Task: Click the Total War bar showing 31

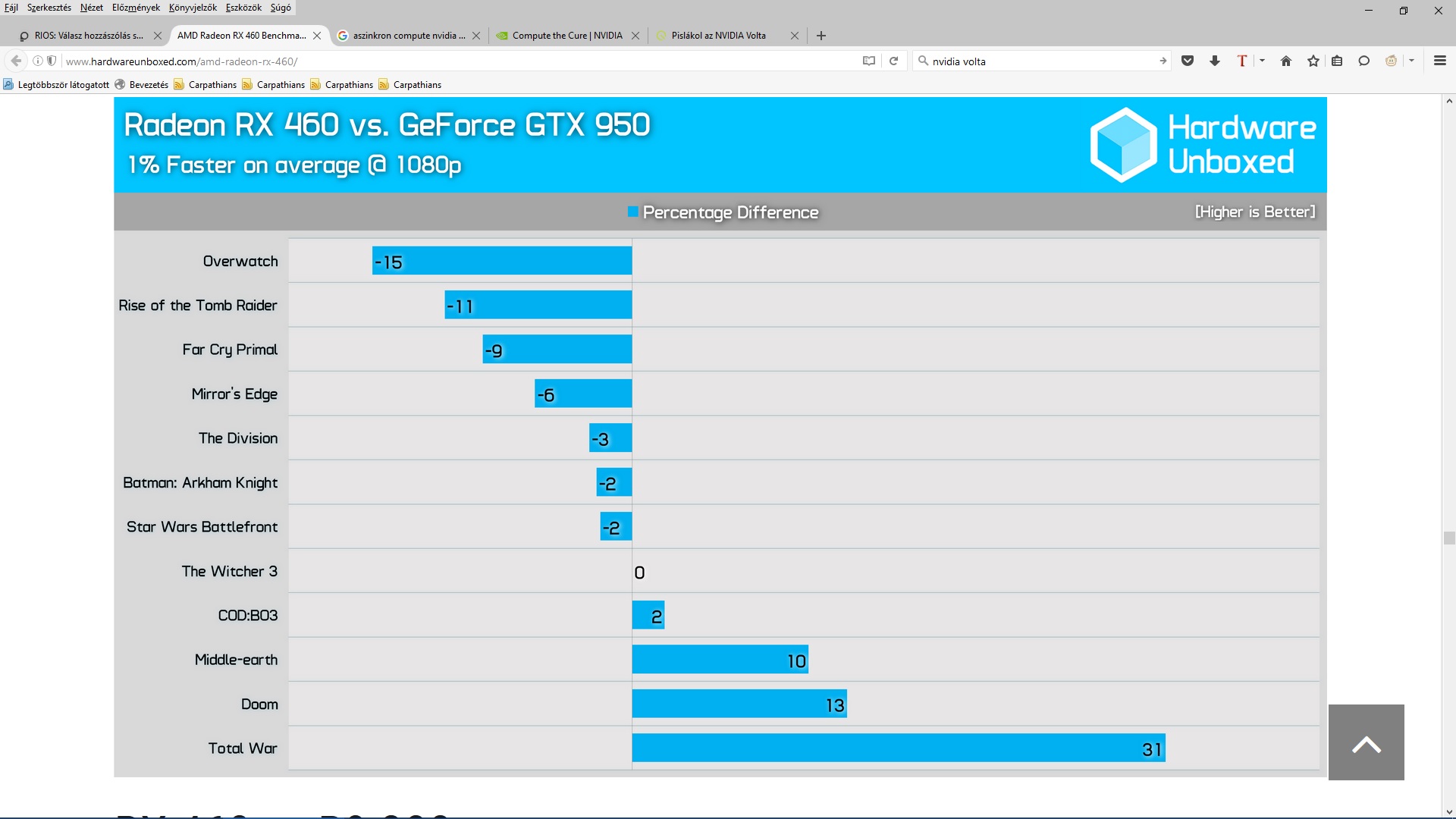Action: (899, 748)
